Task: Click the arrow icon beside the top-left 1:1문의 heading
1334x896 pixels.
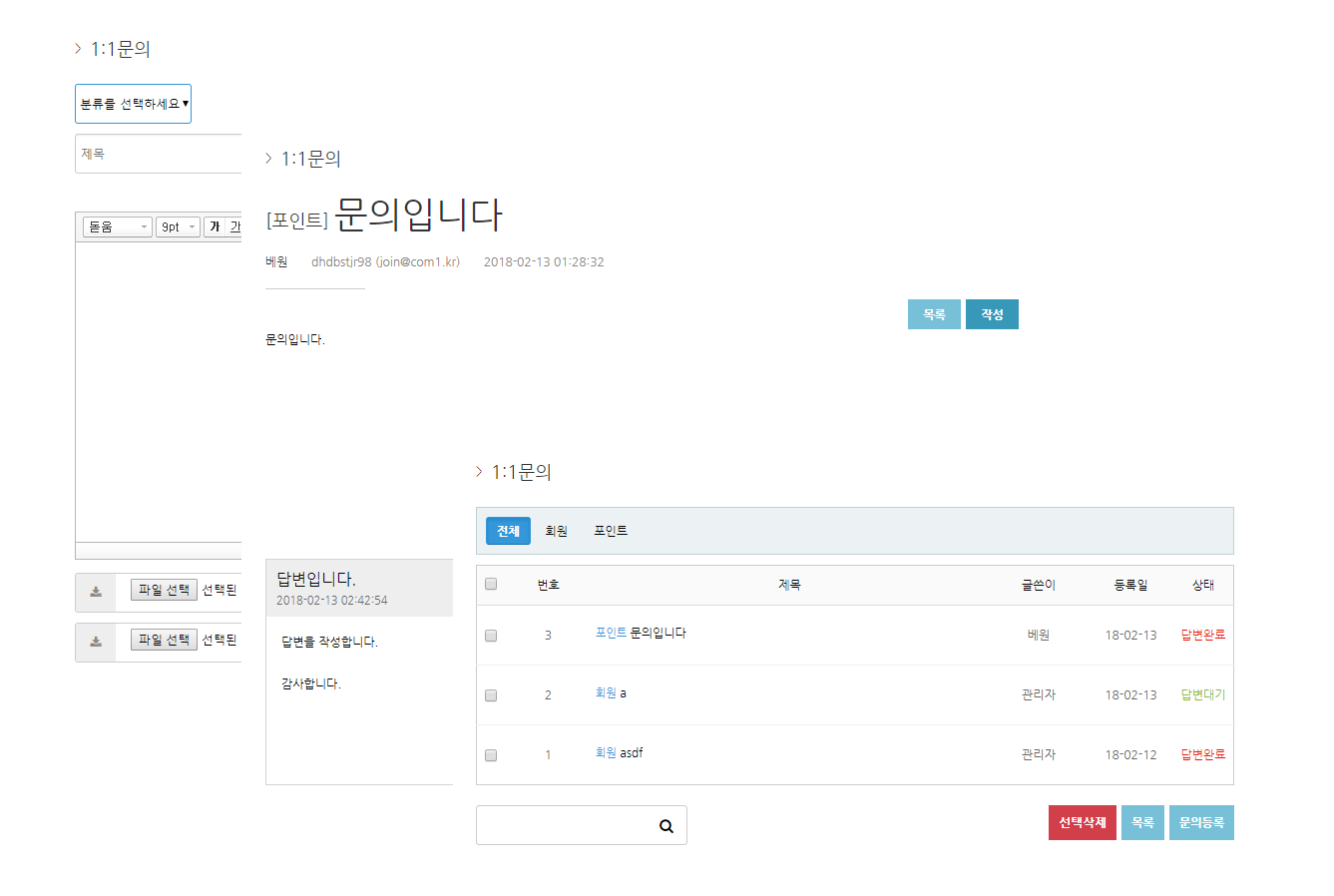Action: click(78, 49)
